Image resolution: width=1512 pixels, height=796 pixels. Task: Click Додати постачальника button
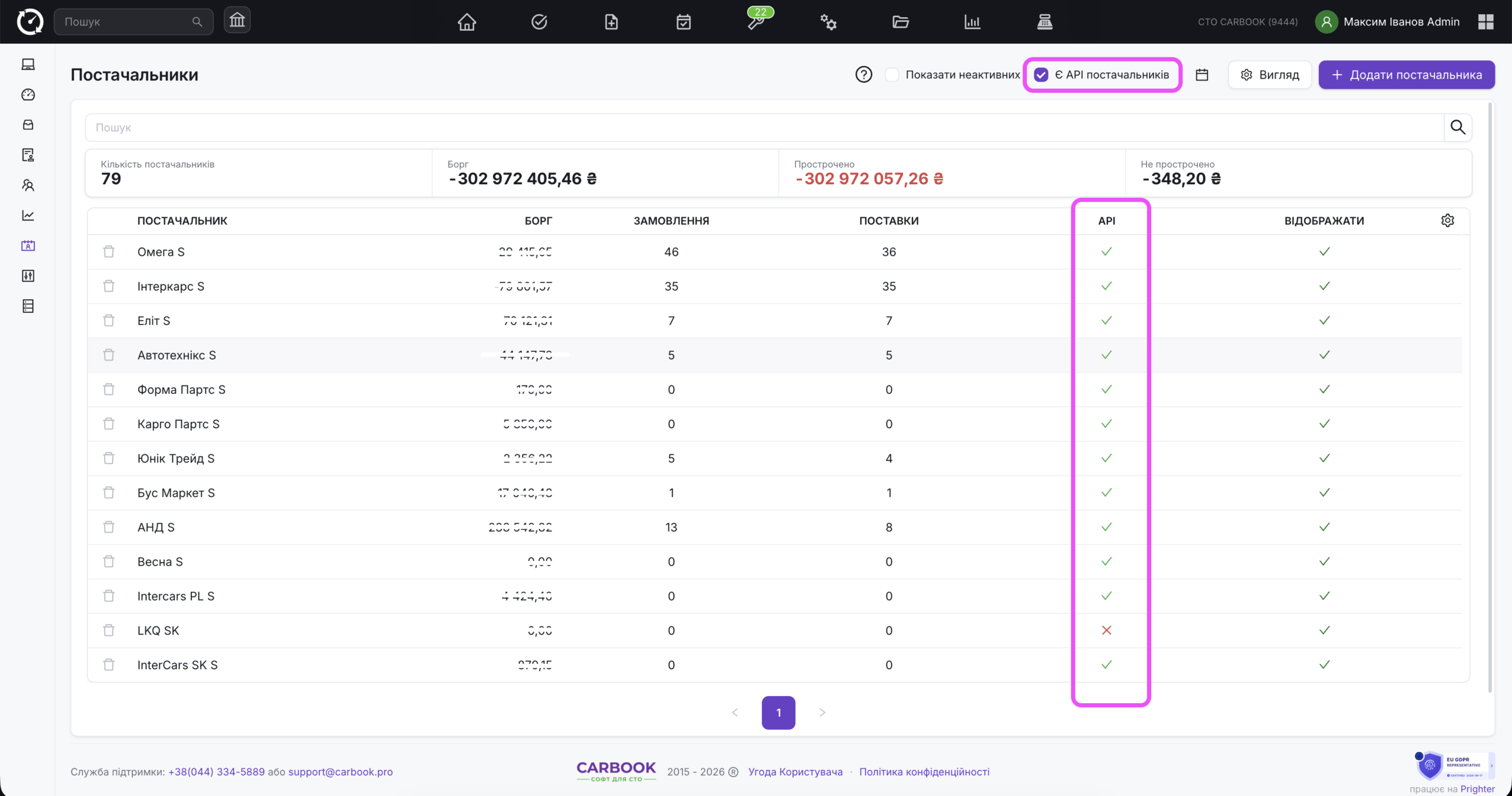click(1407, 74)
